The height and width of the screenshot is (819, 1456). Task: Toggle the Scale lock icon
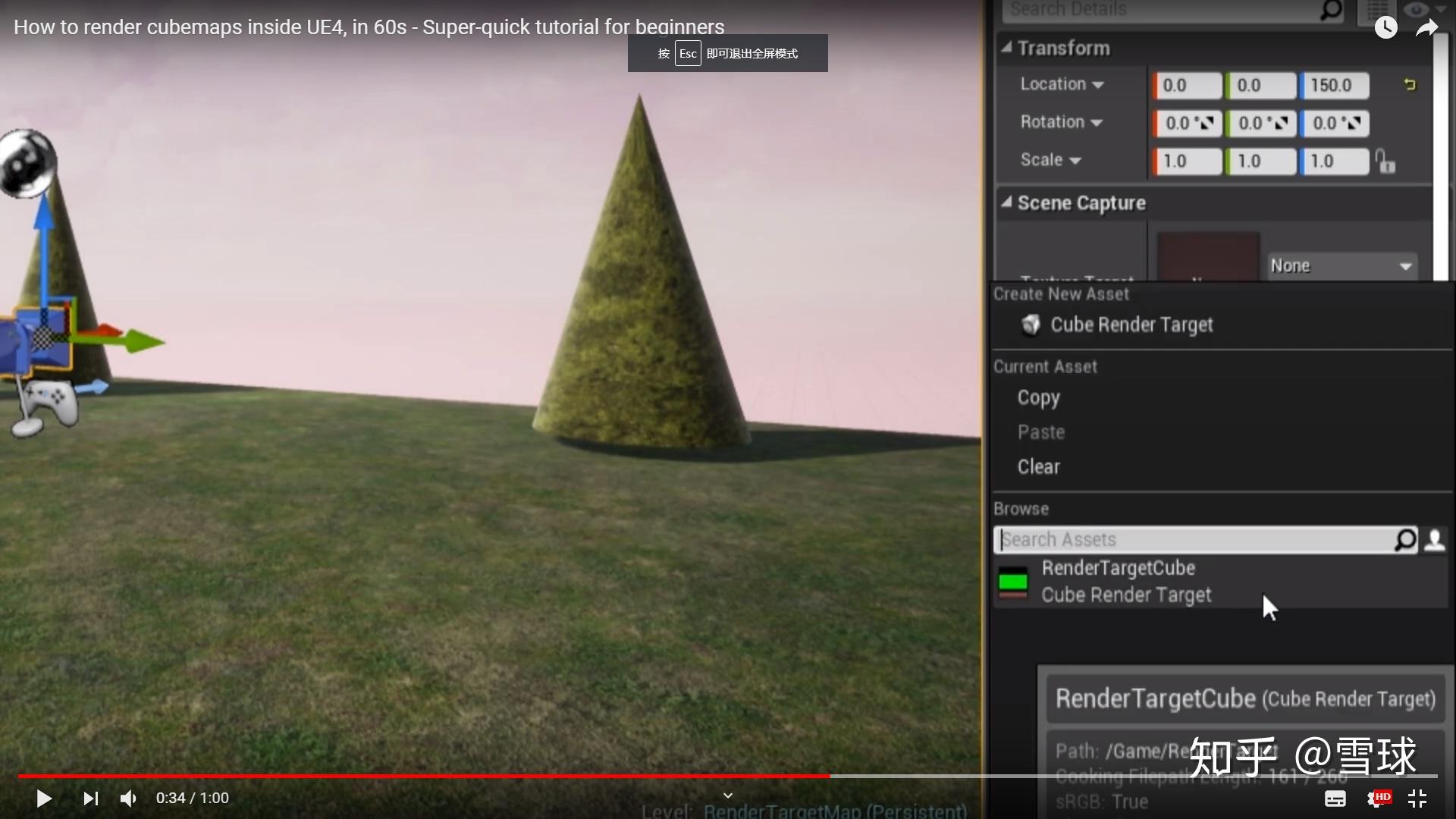coord(1385,161)
